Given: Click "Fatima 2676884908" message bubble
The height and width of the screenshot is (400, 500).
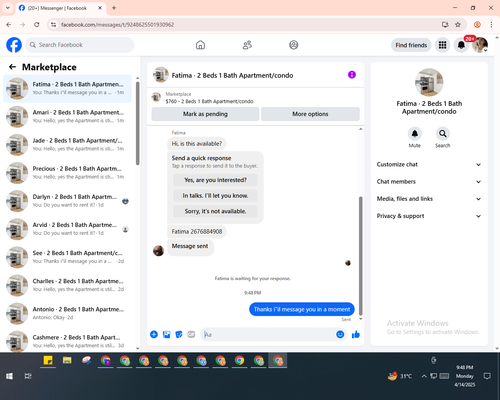Looking at the screenshot, I should pos(197,231).
